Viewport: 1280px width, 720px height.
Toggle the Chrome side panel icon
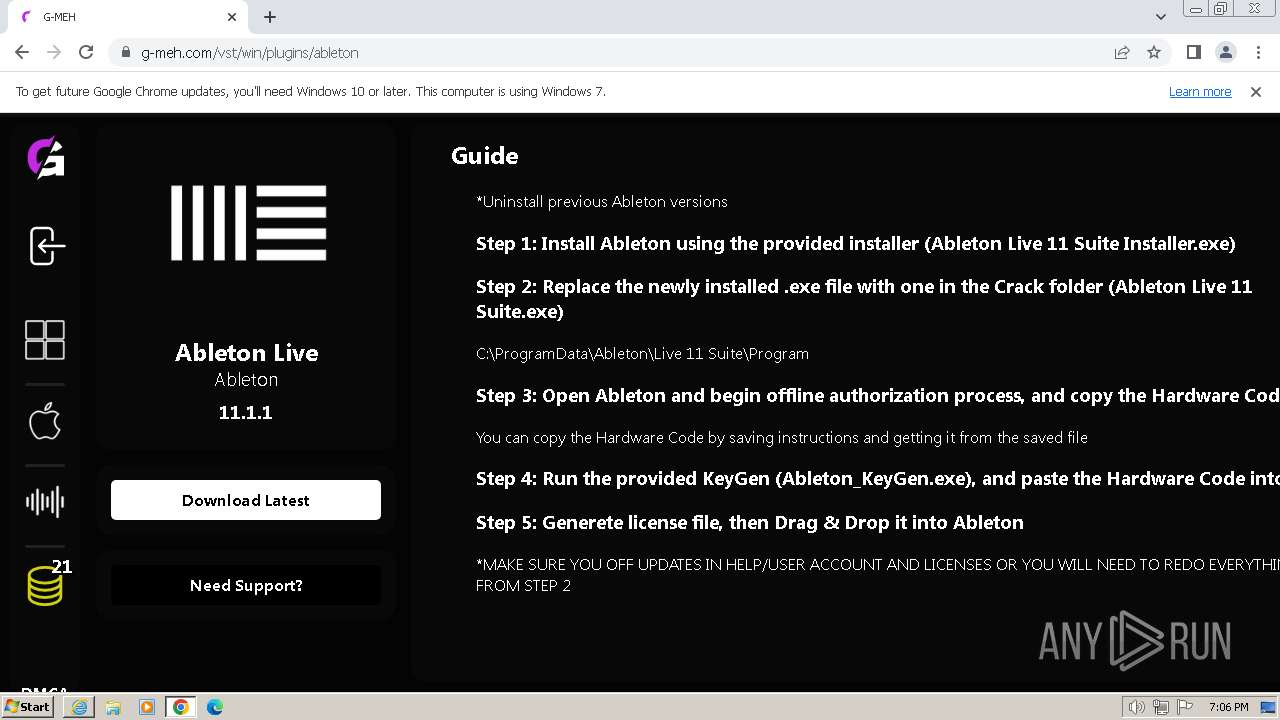click(1193, 52)
